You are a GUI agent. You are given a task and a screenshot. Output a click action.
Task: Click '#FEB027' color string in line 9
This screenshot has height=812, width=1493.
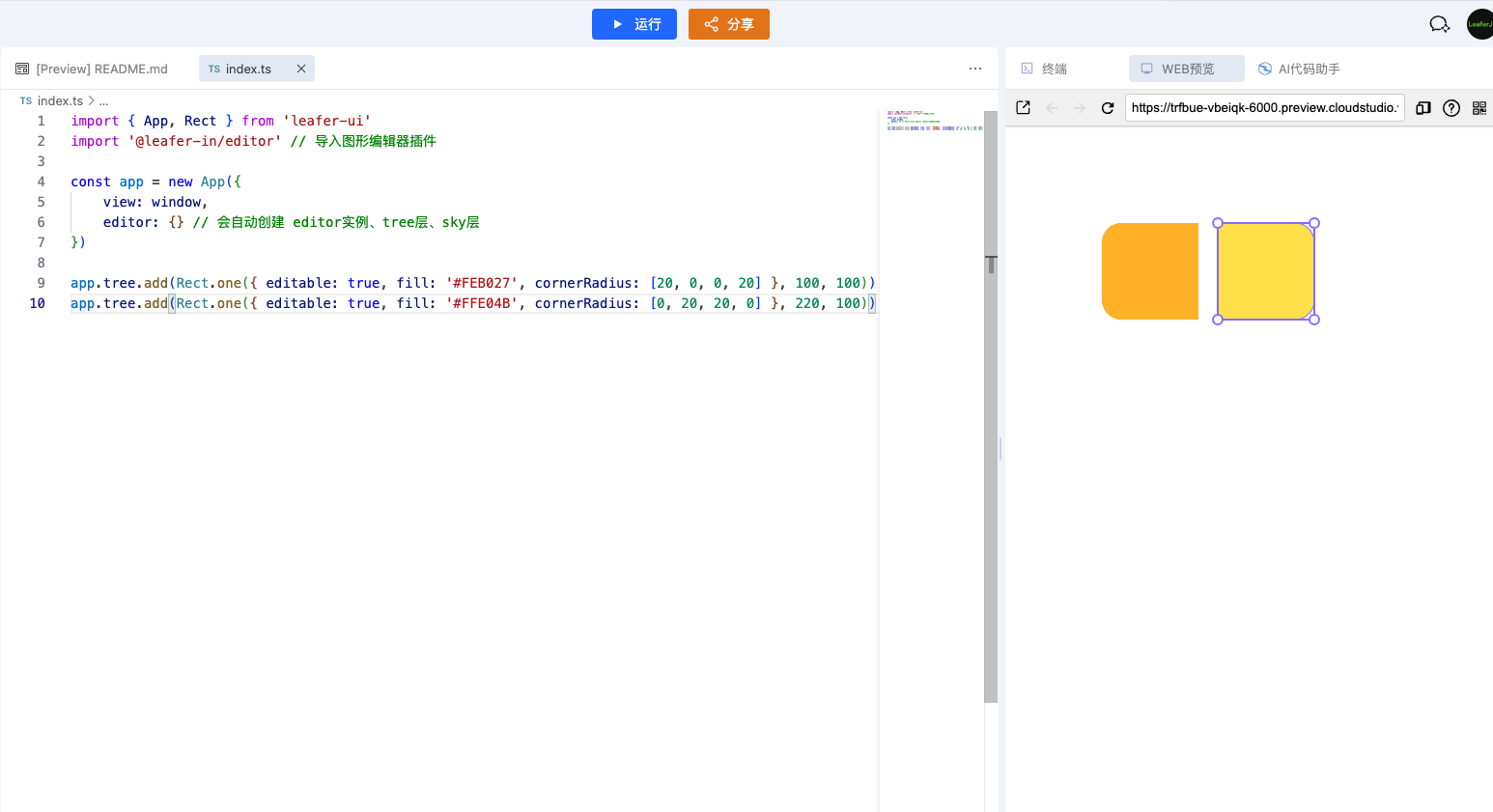click(482, 283)
